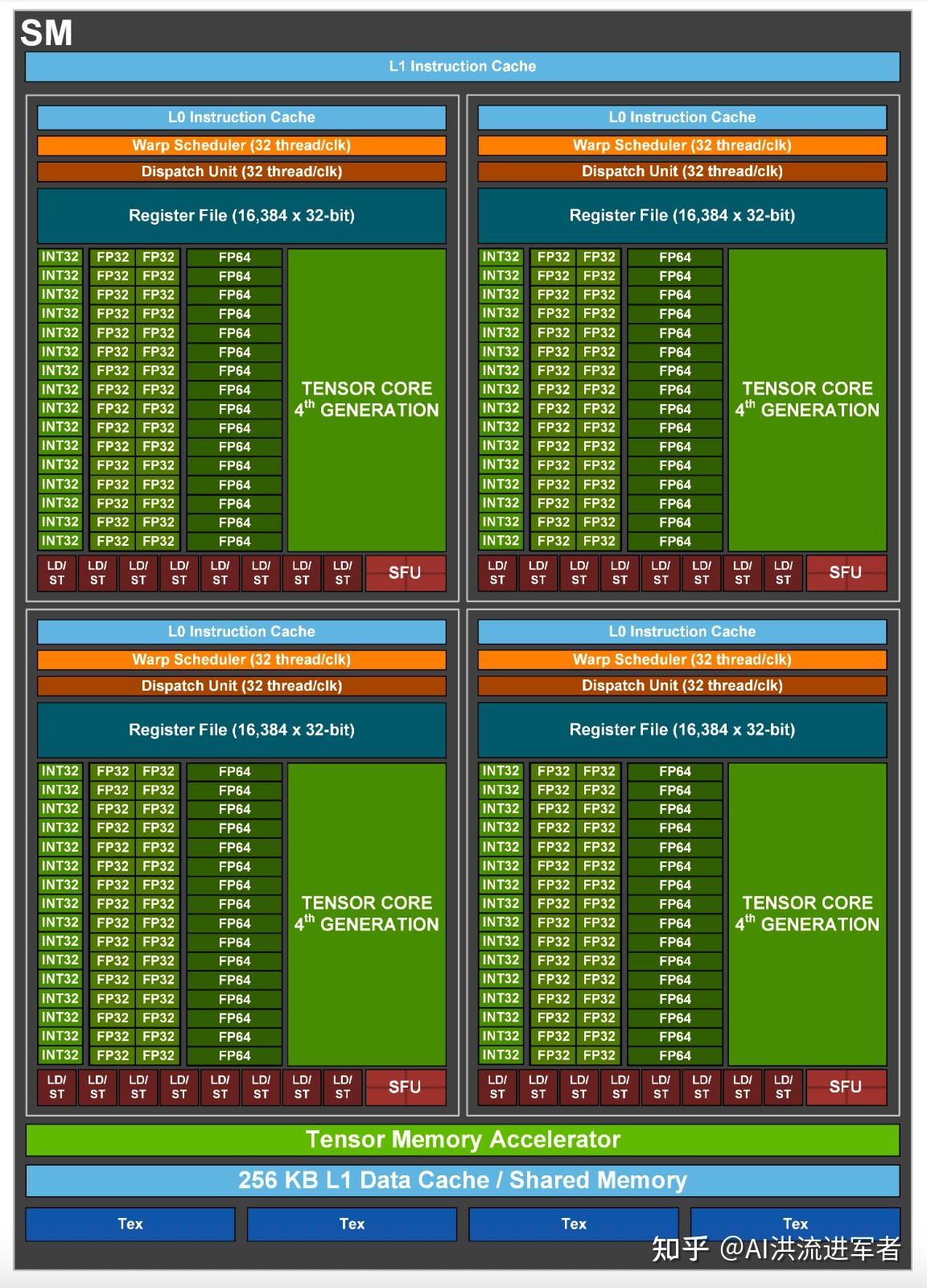Image resolution: width=927 pixels, height=1288 pixels.
Task: Click bottom-right Register File block
Action: [x=682, y=730]
